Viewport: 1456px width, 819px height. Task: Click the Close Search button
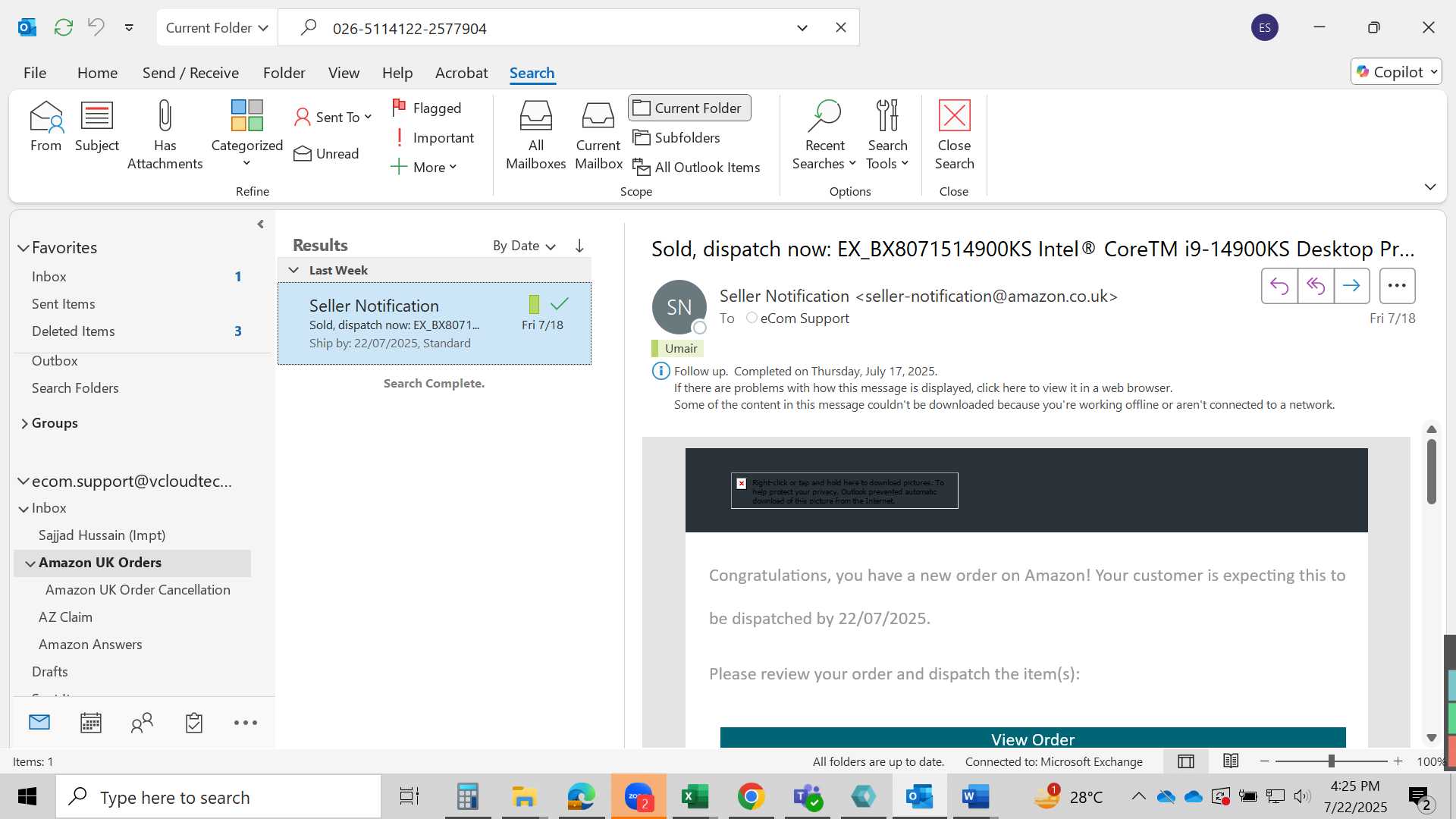pos(954,135)
